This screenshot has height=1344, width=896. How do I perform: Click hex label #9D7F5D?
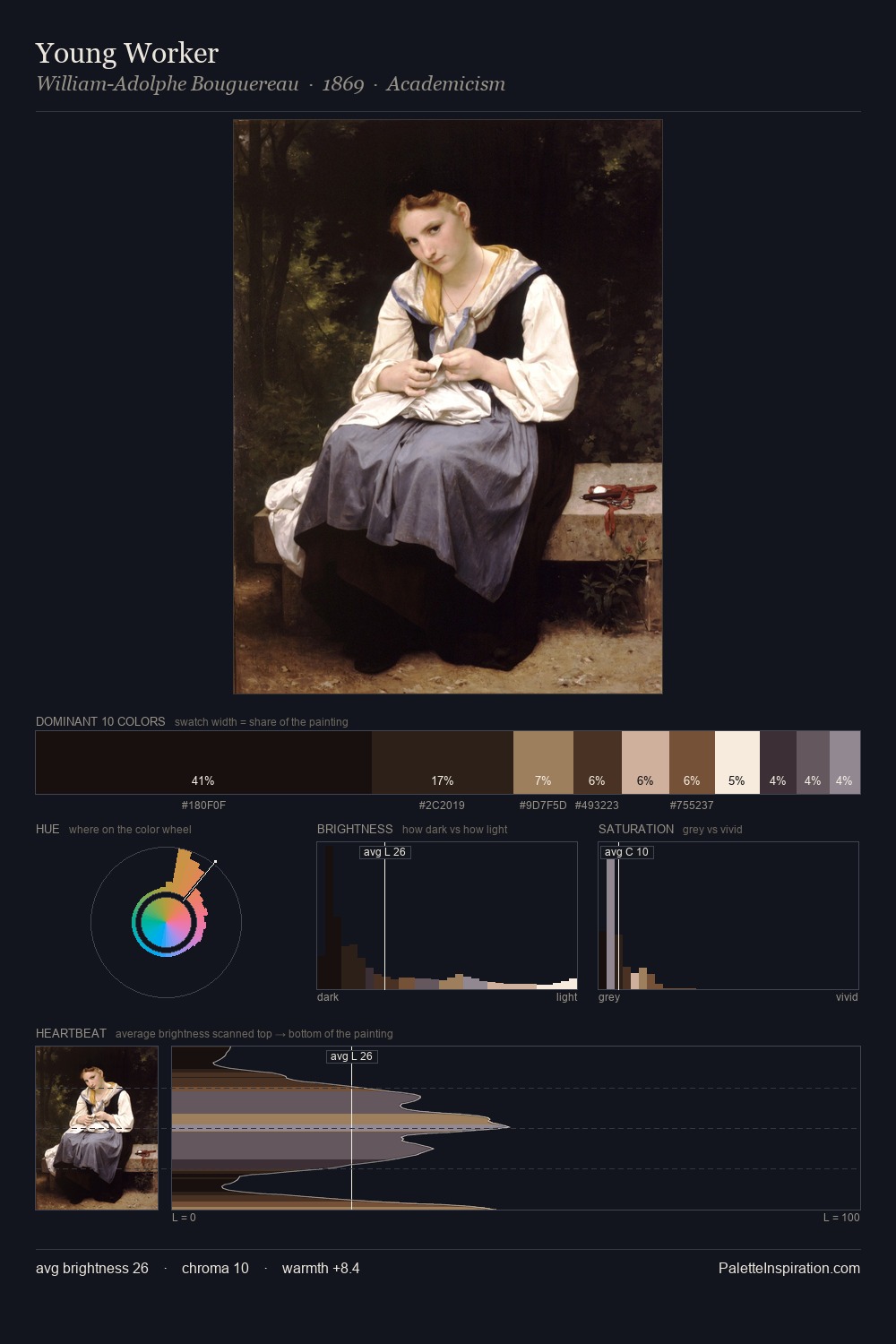(x=543, y=806)
